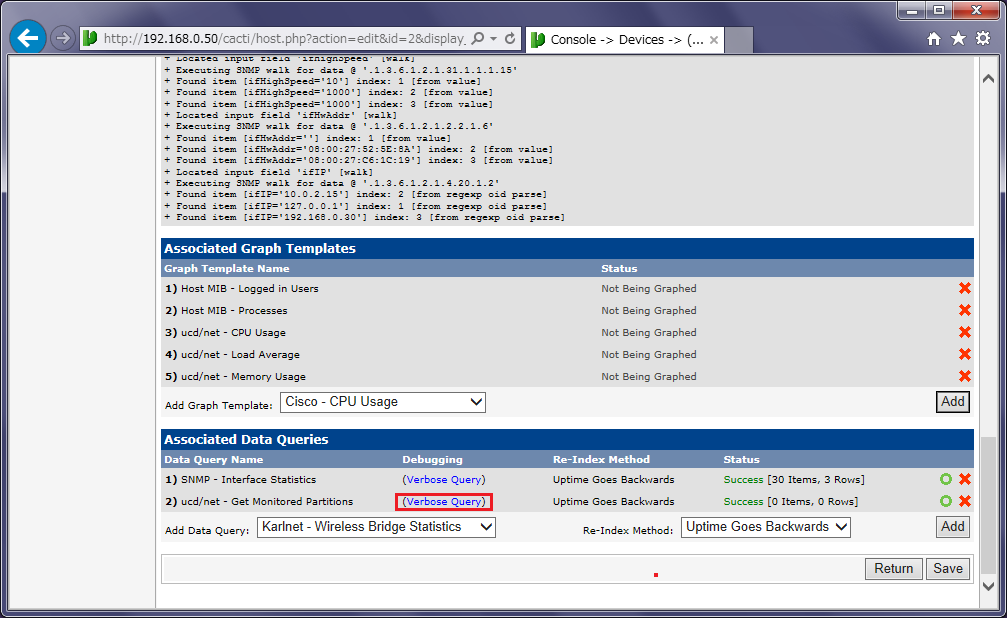Delete the ucd/net - Load Average template

pyautogui.click(x=965, y=354)
